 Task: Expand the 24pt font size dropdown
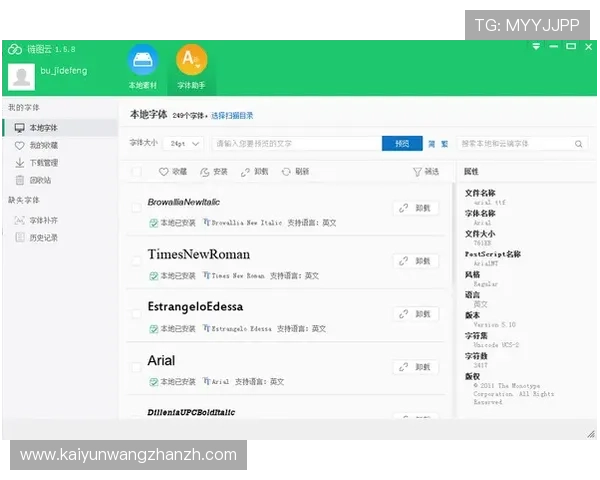(184, 144)
